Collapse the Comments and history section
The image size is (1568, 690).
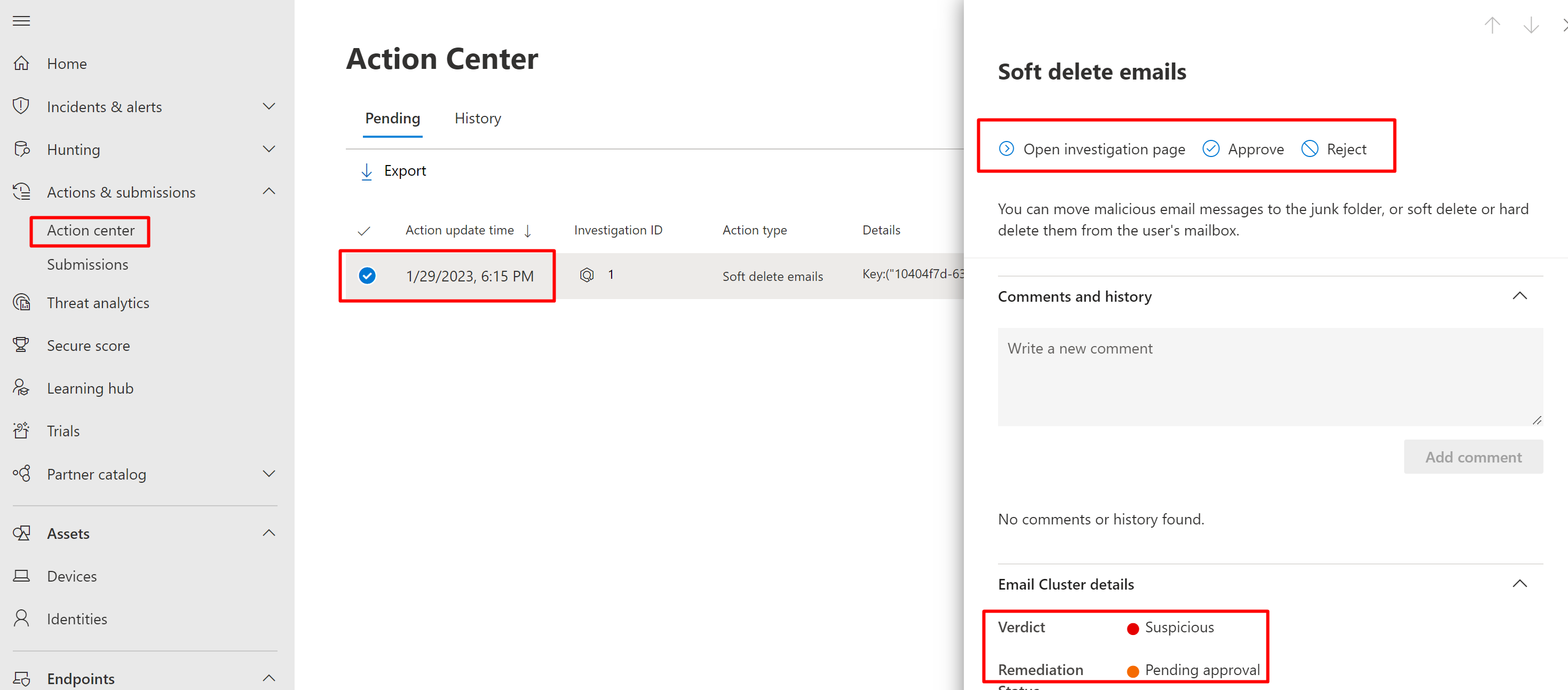pyautogui.click(x=1519, y=296)
